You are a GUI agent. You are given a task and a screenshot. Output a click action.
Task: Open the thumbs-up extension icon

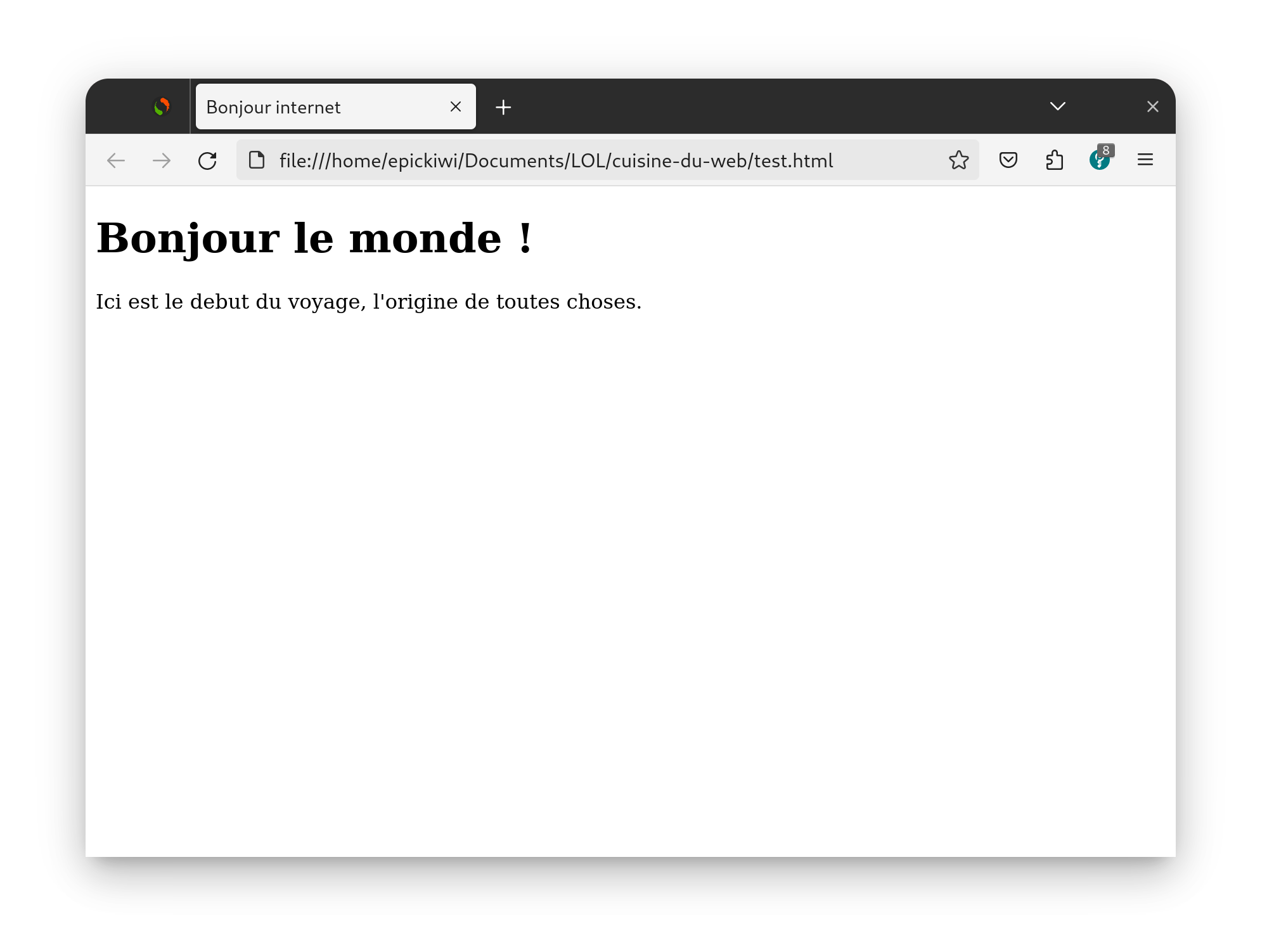pyautogui.click(x=1054, y=160)
